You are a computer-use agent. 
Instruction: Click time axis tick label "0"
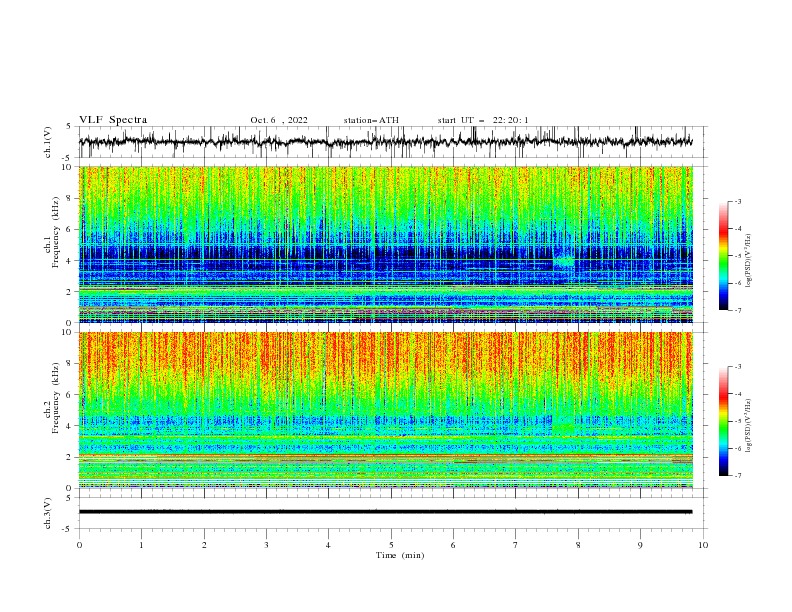79,545
